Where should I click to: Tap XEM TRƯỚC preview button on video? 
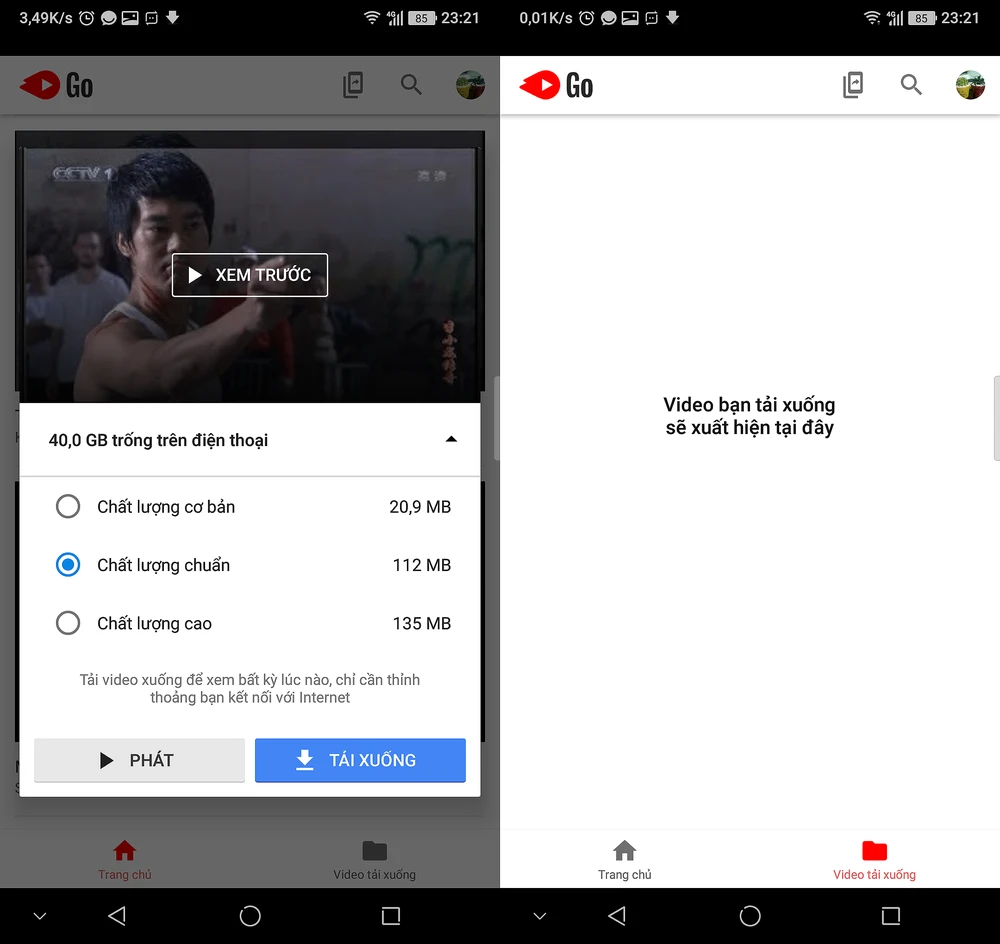(250, 275)
